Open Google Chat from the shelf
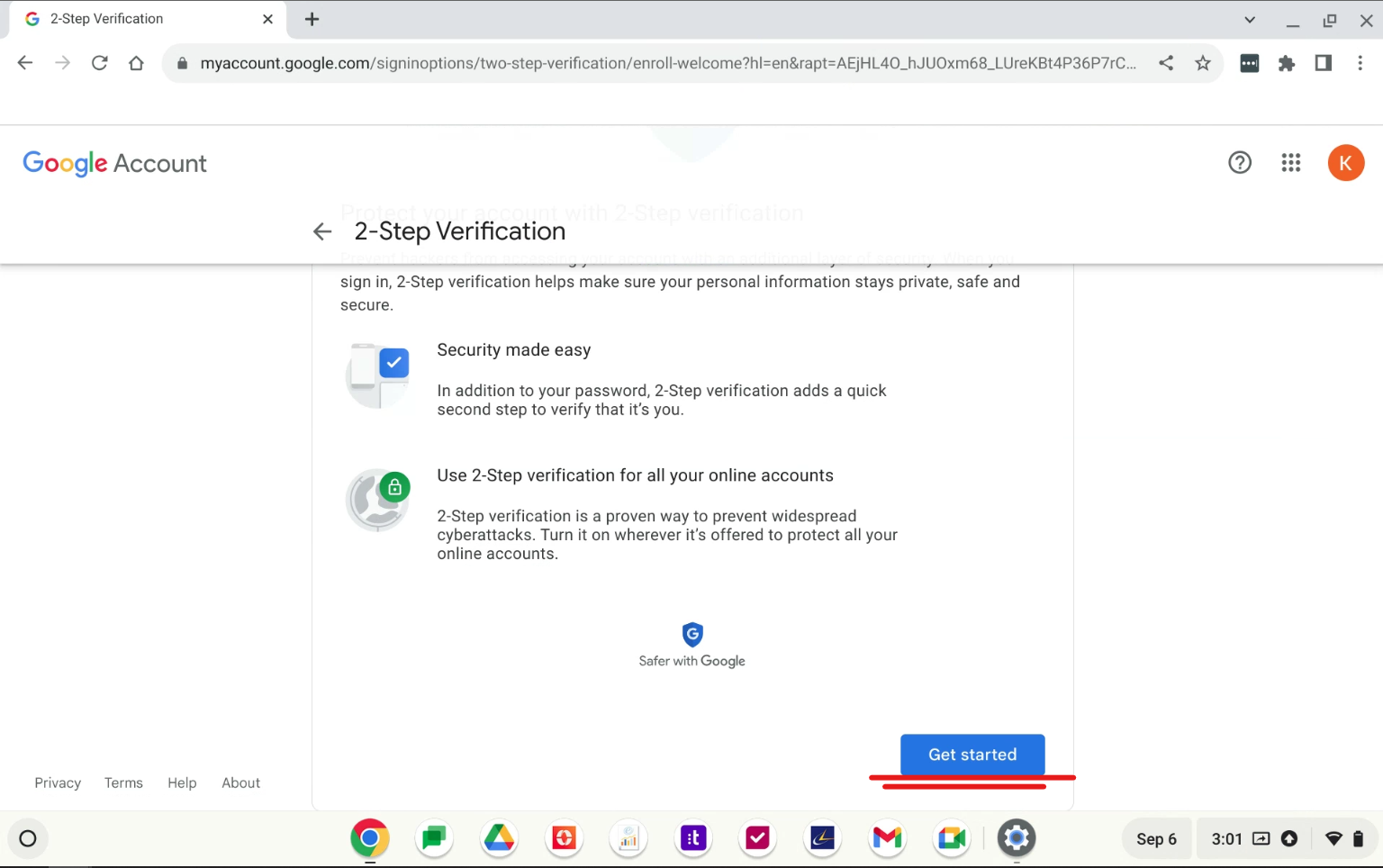Screen dimensions: 1383x868 (x=435, y=839)
